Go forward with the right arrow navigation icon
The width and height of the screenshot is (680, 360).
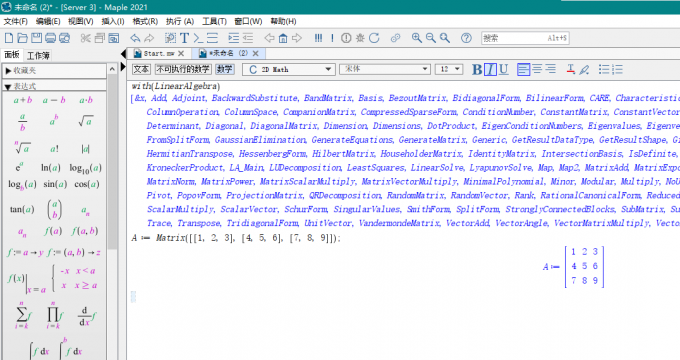(297, 38)
